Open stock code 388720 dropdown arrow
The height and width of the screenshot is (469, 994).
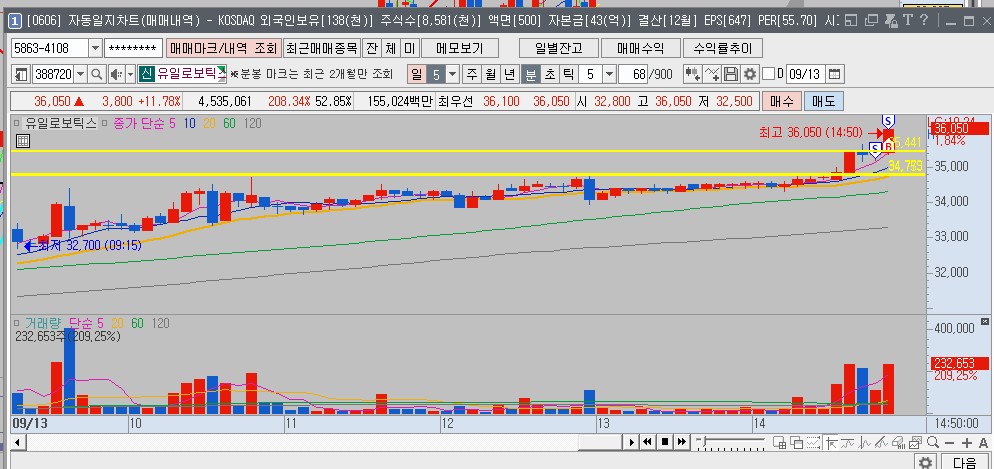81,74
